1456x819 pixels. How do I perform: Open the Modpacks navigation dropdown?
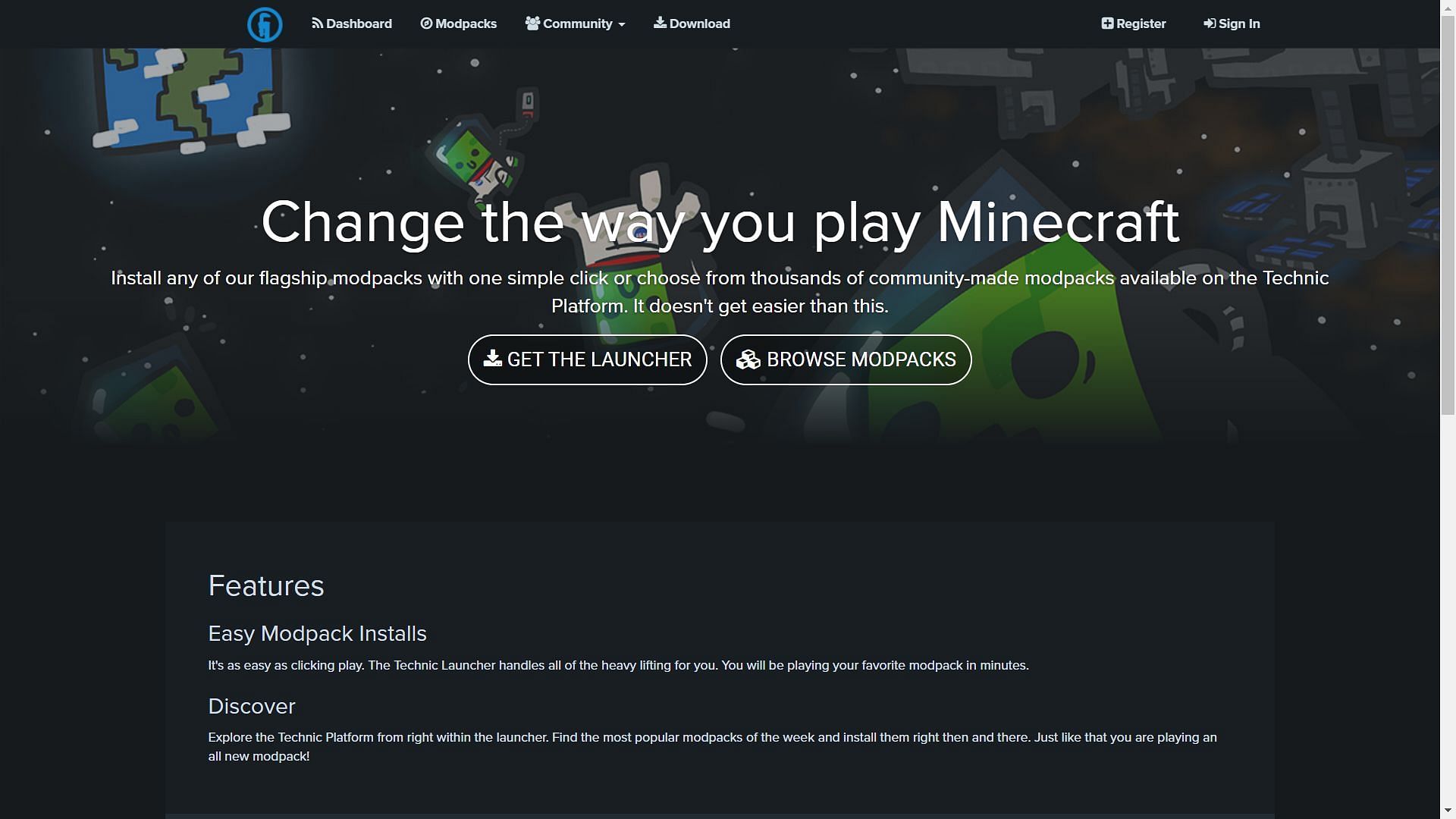[x=459, y=23]
